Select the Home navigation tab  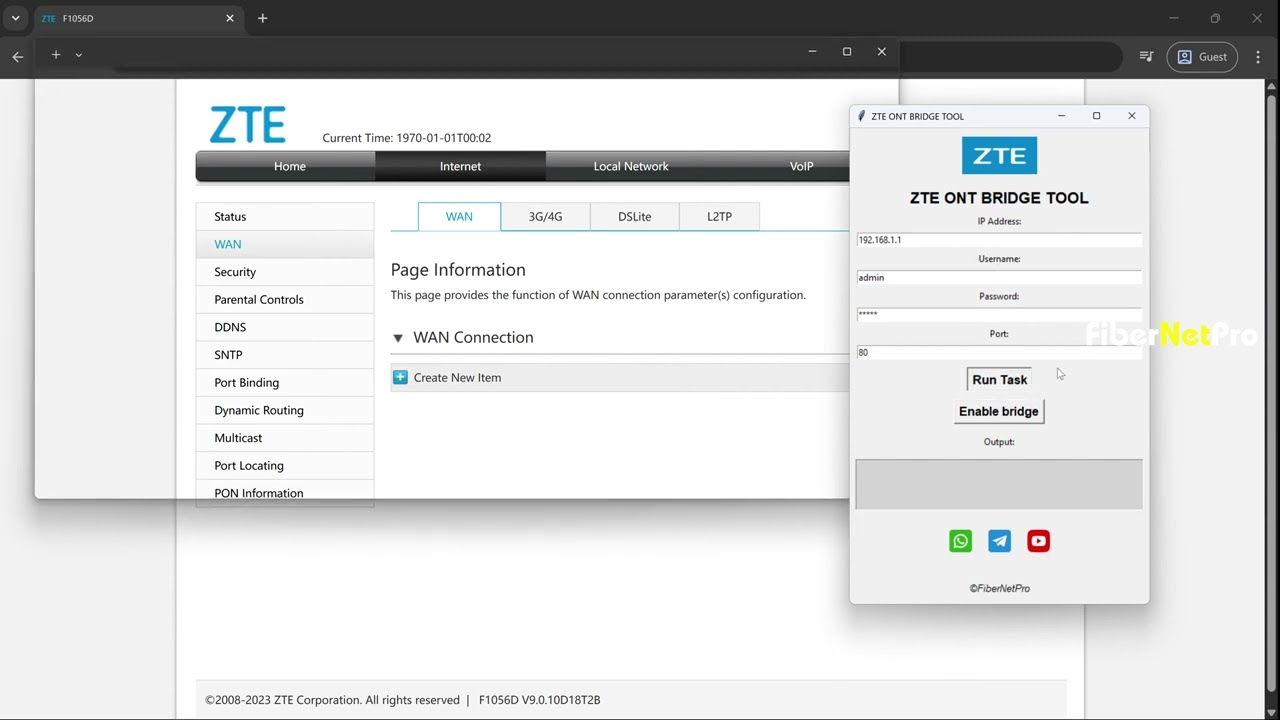point(290,166)
